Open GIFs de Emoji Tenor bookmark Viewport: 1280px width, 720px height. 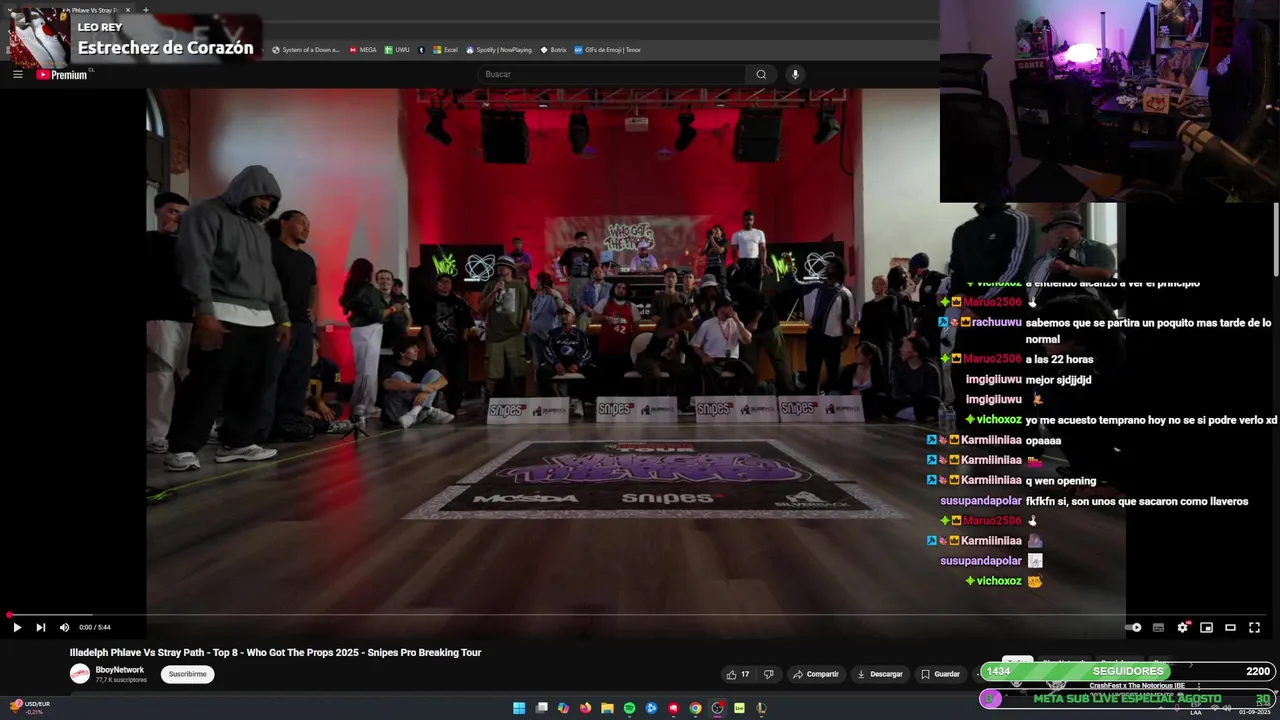tap(607, 50)
